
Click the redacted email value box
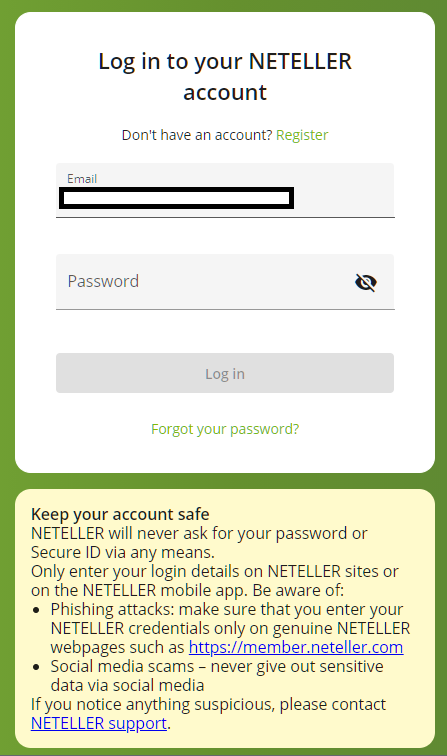click(176, 198)
